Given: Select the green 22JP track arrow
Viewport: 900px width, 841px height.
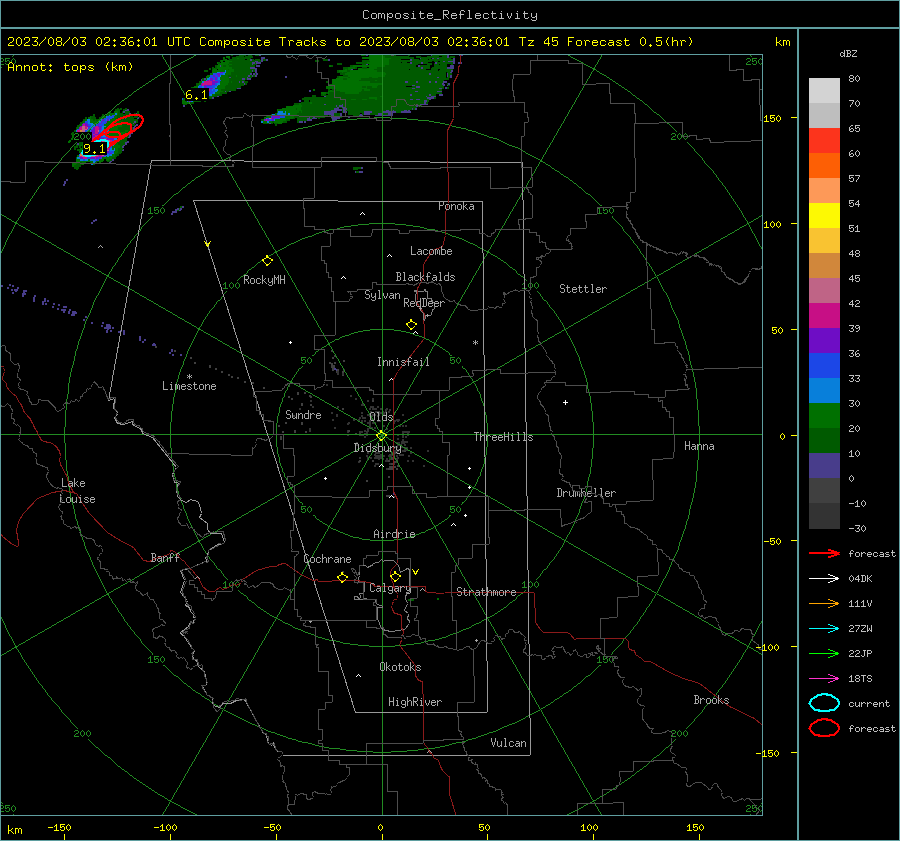Looking at the screenshot, I should click(824, 653).
